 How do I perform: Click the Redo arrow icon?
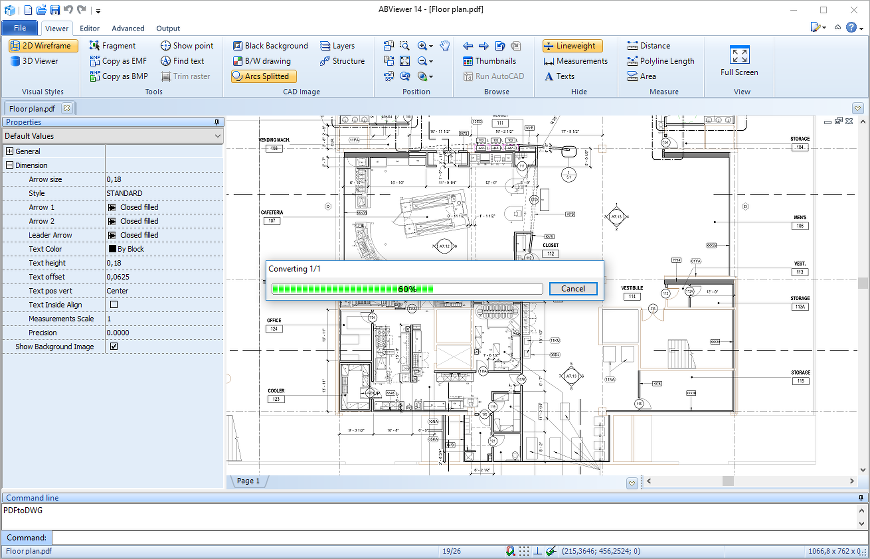[x=82, y=9]
